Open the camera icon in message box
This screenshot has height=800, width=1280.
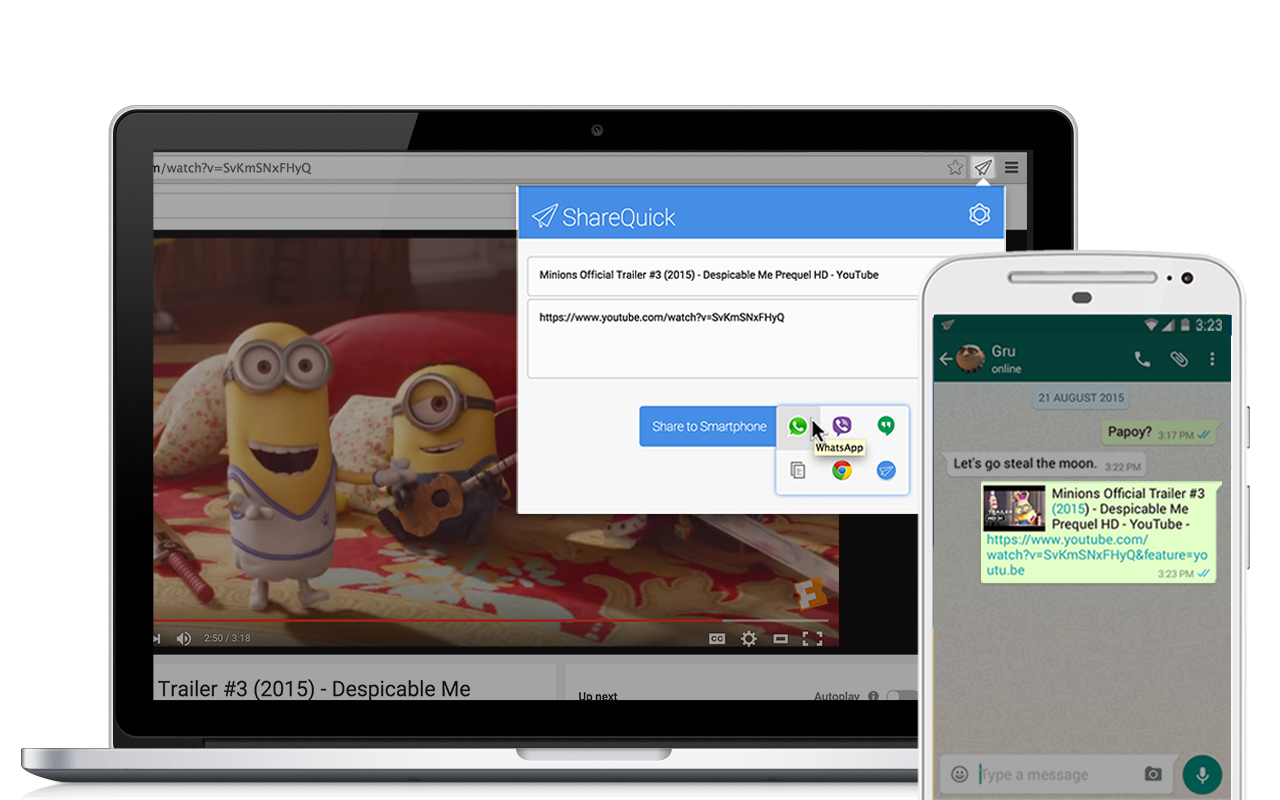[x=1153, y=774]
